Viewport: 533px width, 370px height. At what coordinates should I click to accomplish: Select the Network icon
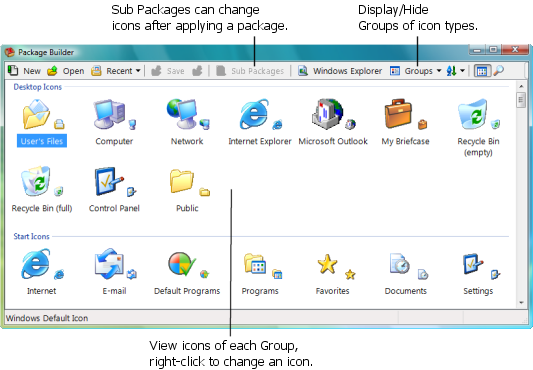187,123
